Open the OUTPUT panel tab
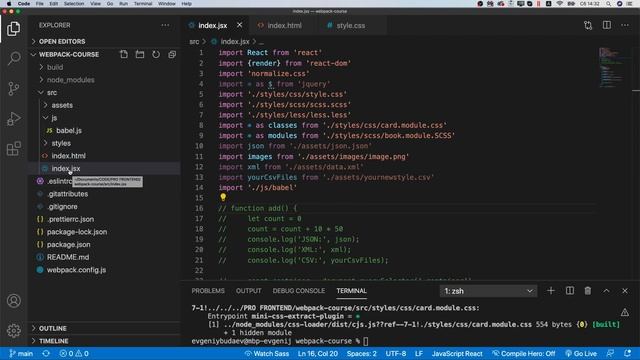 pos(249,291)
